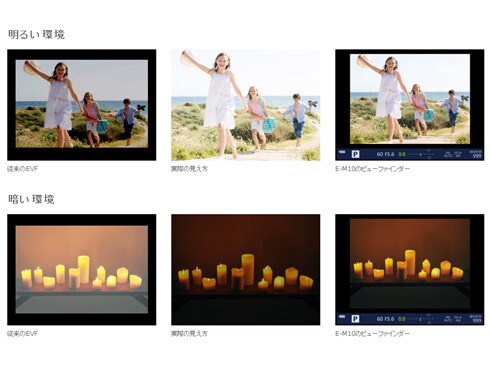Click the green 0.0 exposure value in the bright viewfinder
This screenshot has width=490, height=368.
402,154
